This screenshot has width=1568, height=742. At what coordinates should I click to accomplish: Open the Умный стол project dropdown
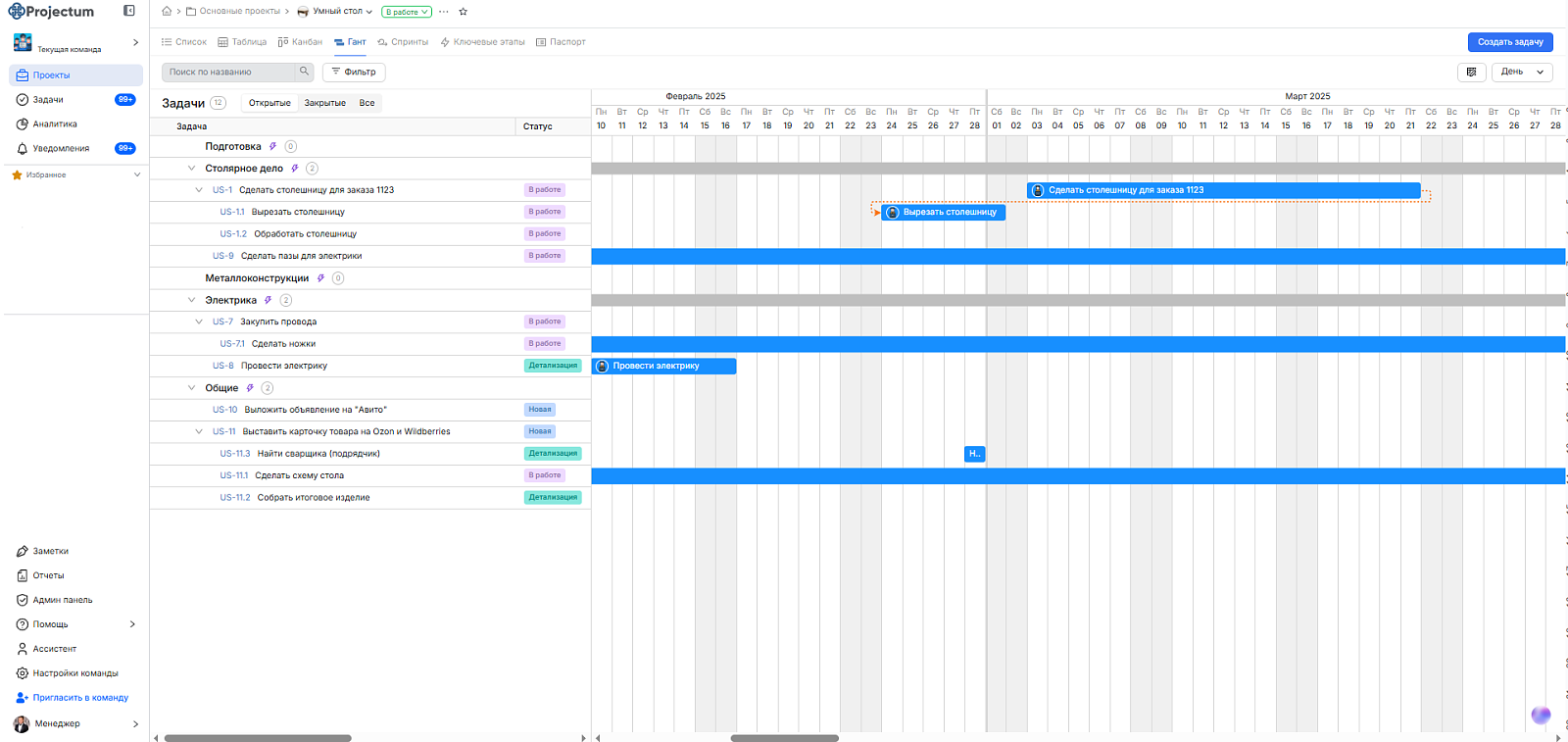point(334,12)
